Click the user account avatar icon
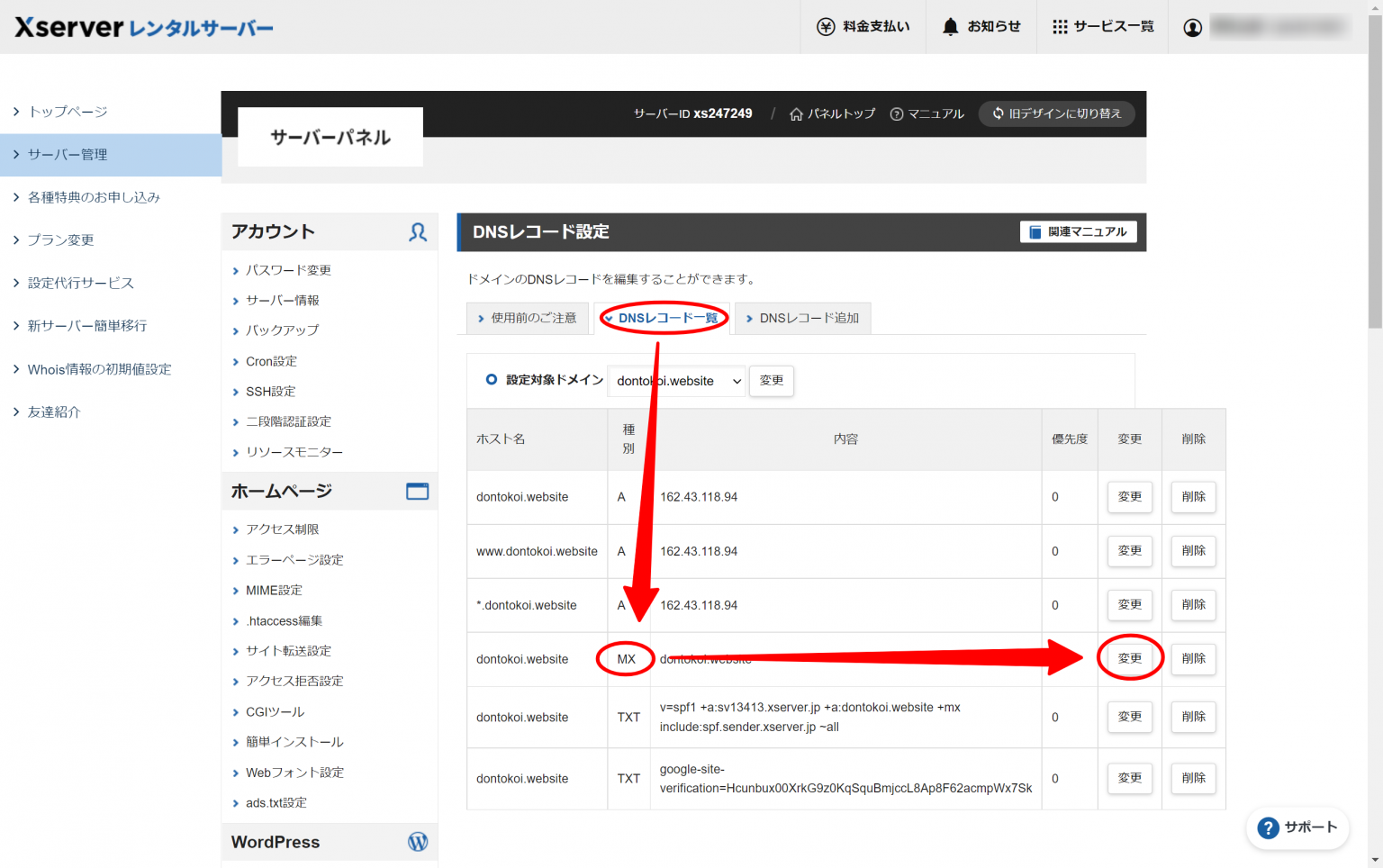1383x868 pixels. pyautogui.click(x=1192, y=28)
